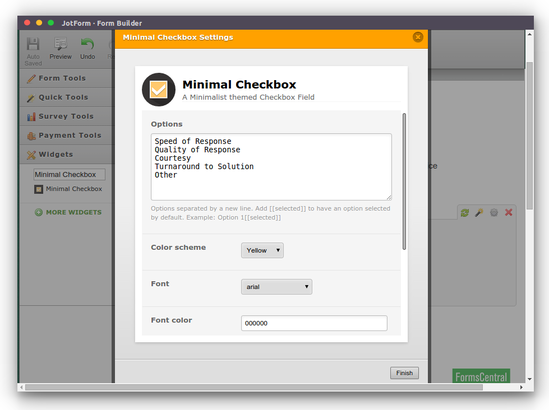Click the wand icon on field toolbar

(x=479, y=213)
